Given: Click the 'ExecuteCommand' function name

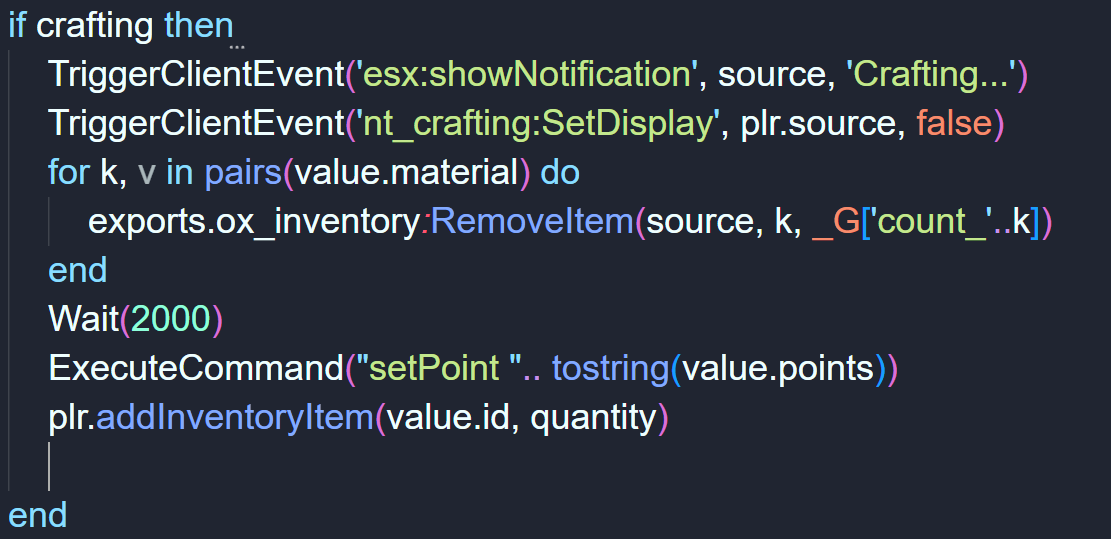Looking at the screenshot, I should pyautogui.click(x=196, y=368).
